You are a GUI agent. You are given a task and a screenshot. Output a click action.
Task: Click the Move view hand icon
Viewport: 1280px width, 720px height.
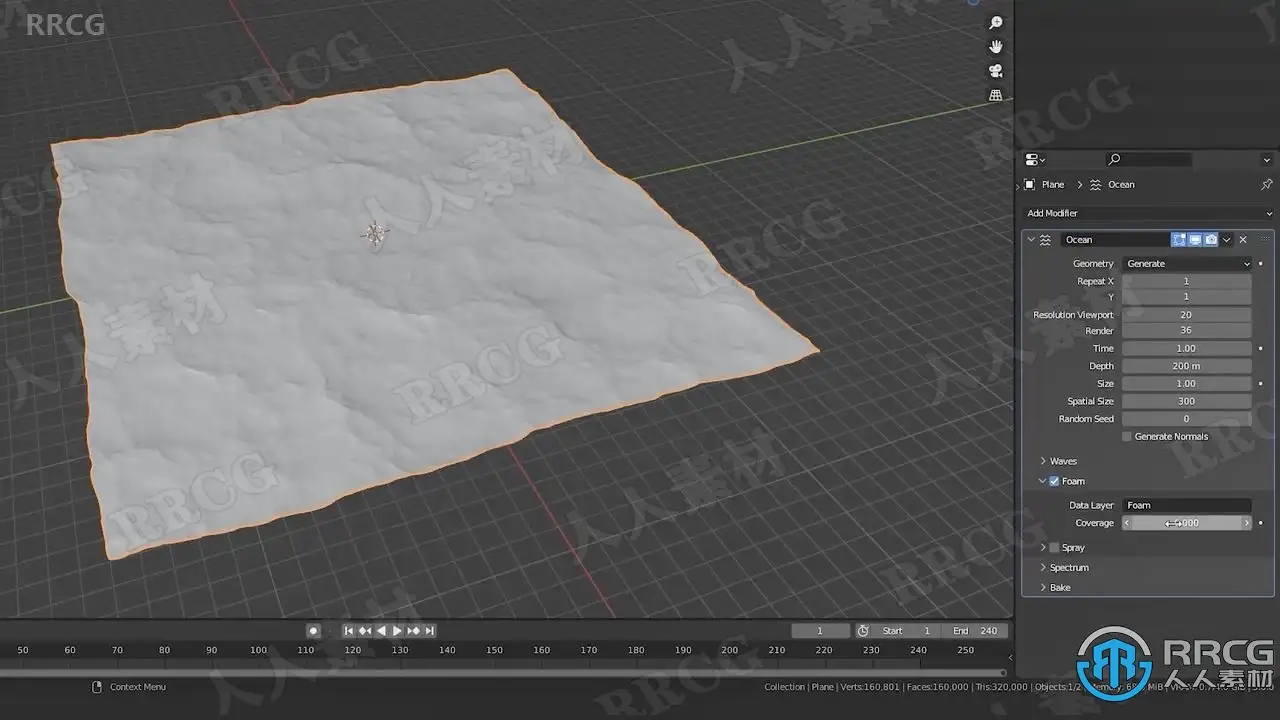click(x=995, y=47)
